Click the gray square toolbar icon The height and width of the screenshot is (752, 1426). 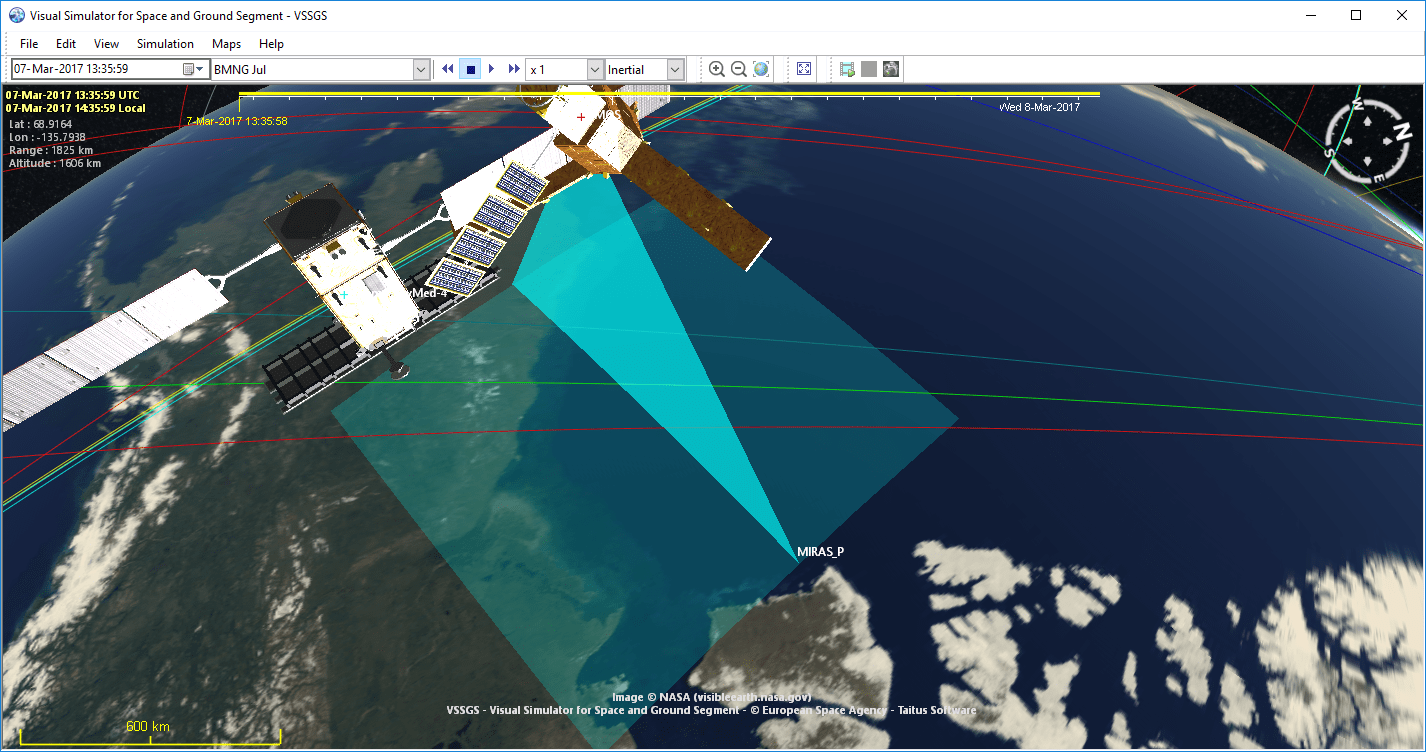(x=869, y=69)
